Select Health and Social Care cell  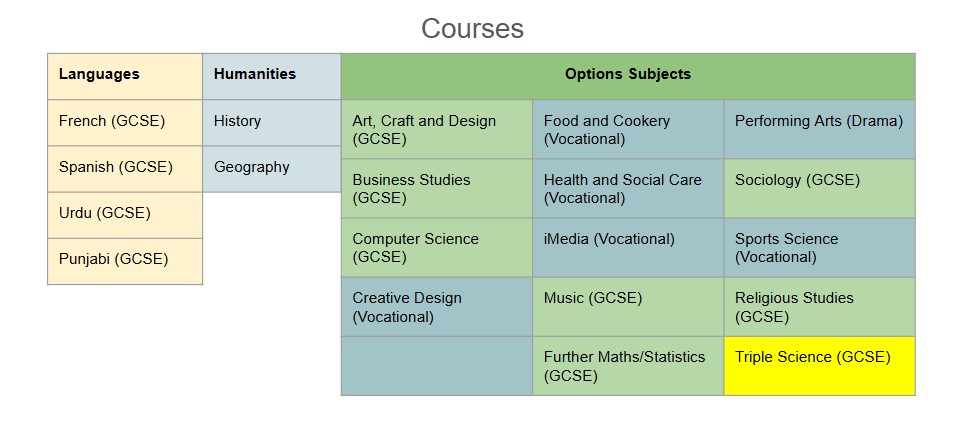[627, 189]
